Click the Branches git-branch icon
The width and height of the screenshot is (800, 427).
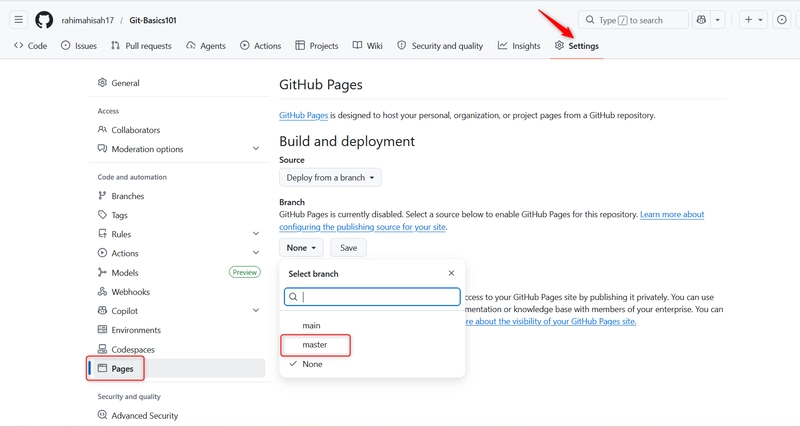(x=102, y=195)
